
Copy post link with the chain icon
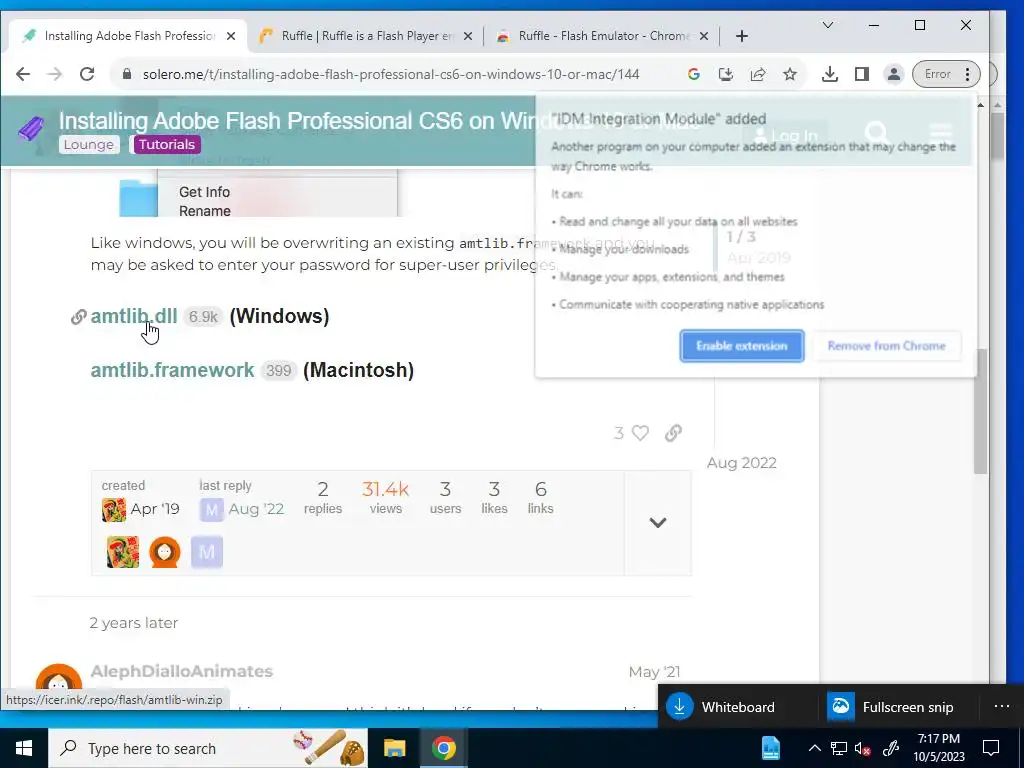[x=673, y=433]
